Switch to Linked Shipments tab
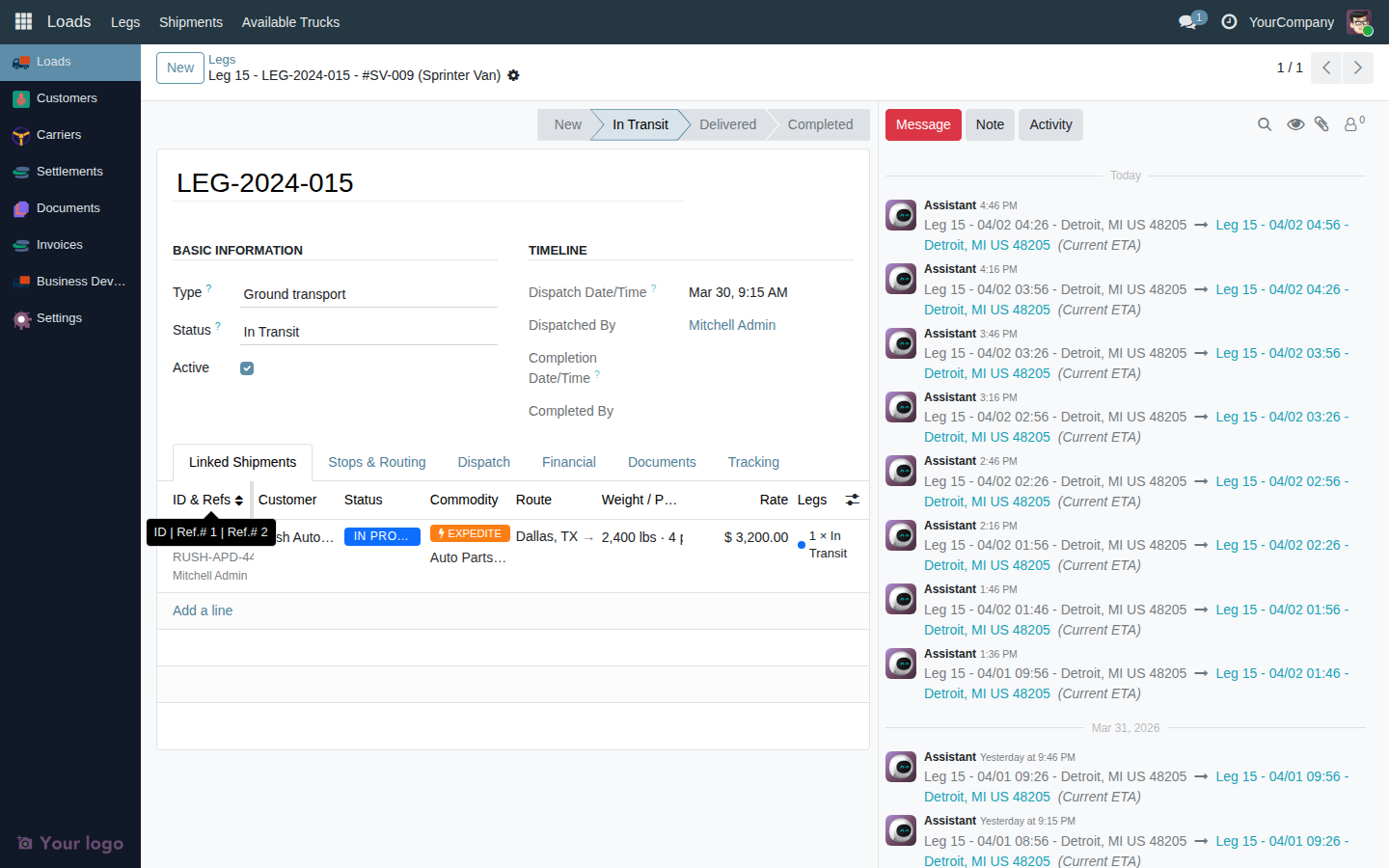1389x868 pixels. 243,462
